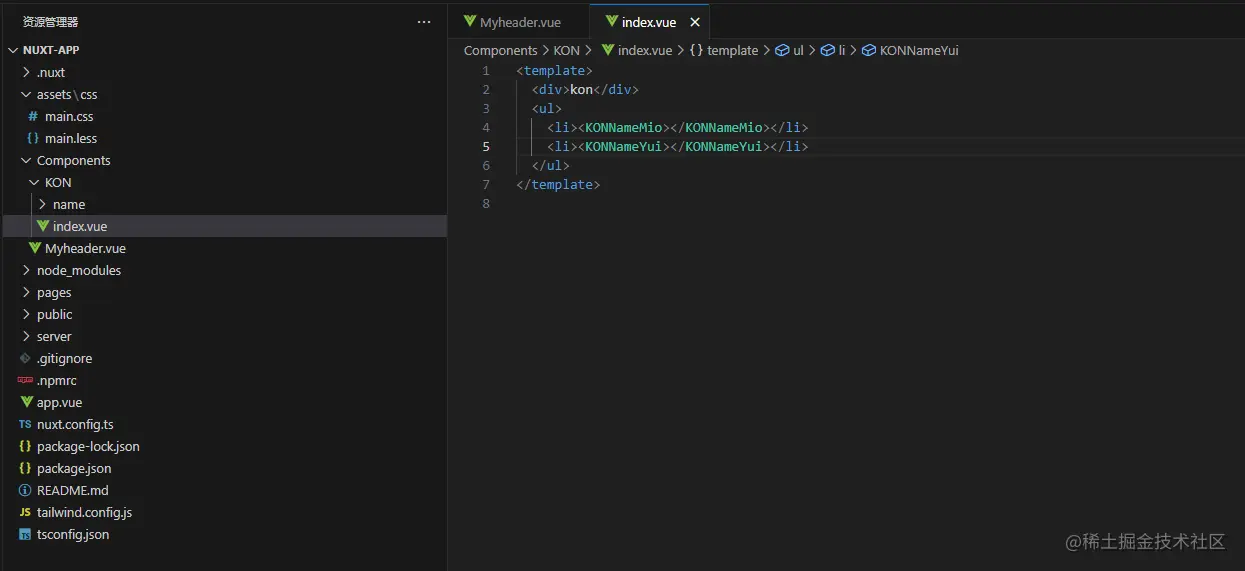Open main.less file
The width and height of the screenshot is (1245, 571).
click(x=71, y=138)
